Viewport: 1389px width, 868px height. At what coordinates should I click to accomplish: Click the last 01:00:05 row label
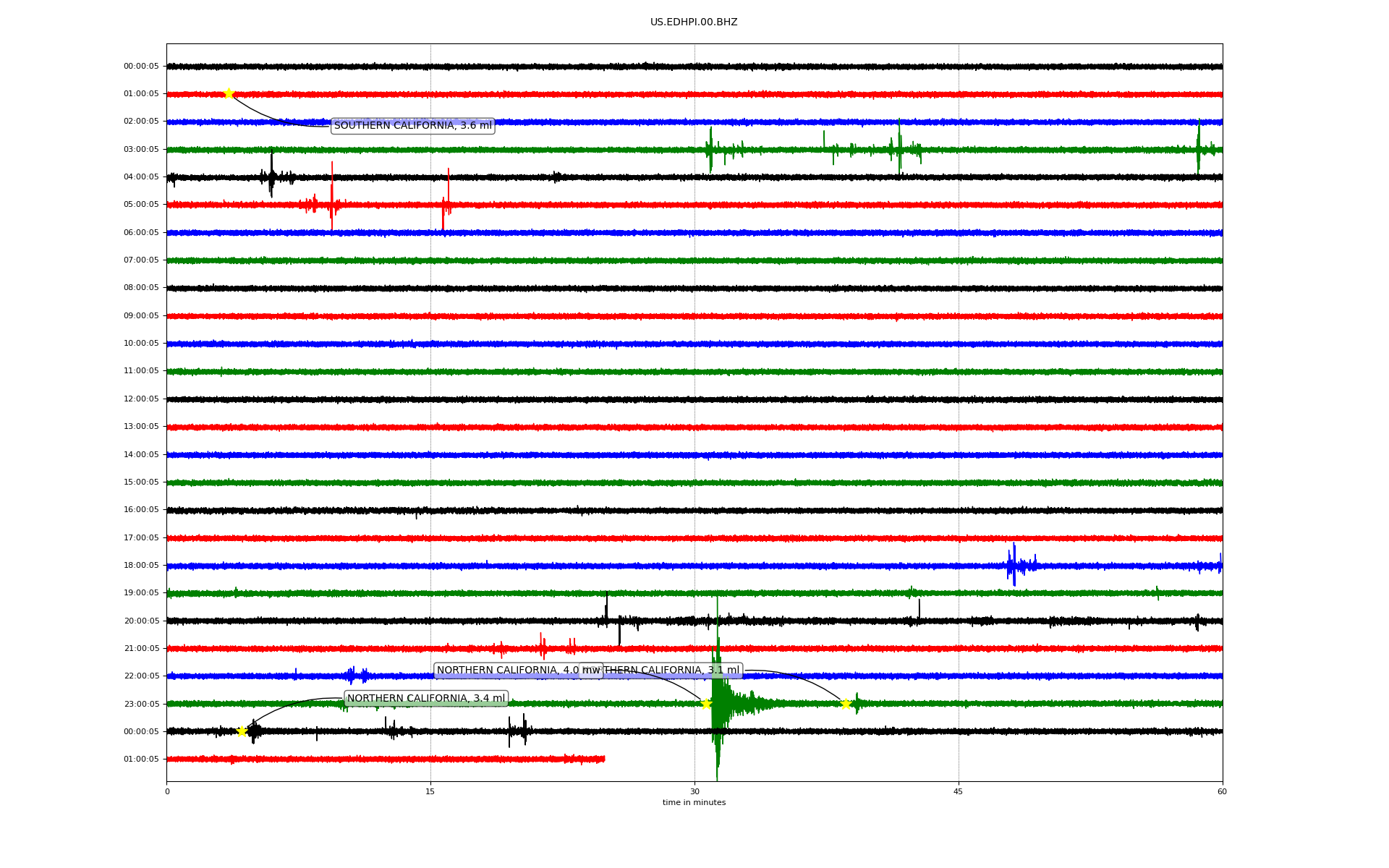[141, 759]
